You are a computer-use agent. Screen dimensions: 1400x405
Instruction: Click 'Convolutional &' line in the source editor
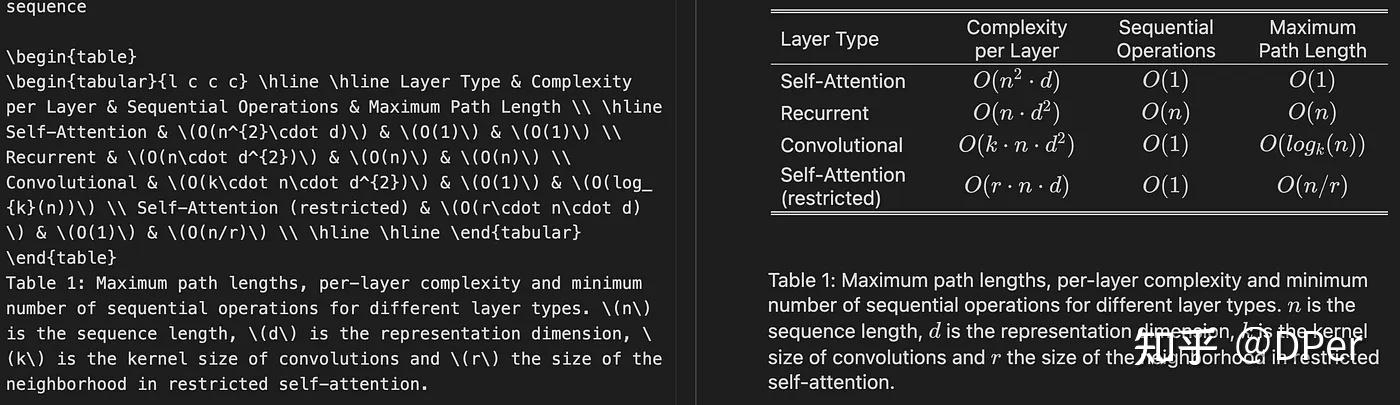click(70, 183)
